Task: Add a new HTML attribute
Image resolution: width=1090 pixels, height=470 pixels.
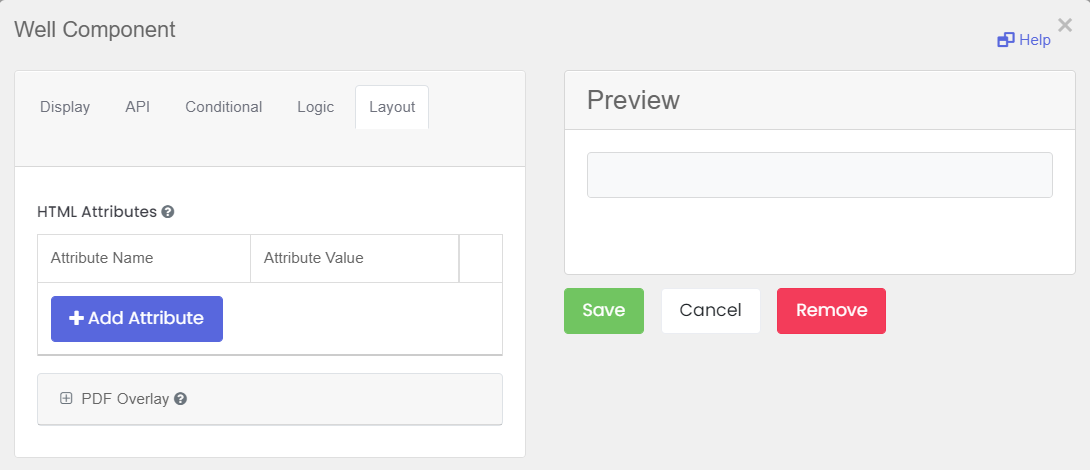Action: [x=137, y=319]
